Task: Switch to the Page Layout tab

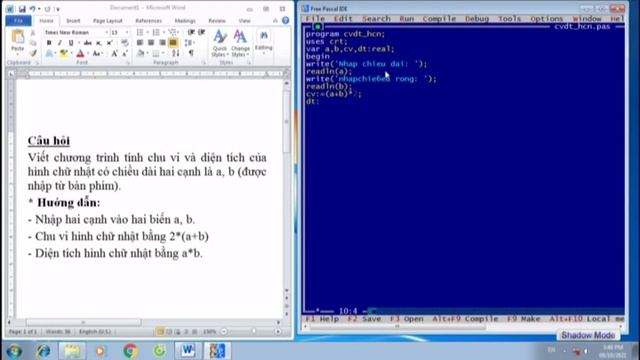Action: pos(108,21)
